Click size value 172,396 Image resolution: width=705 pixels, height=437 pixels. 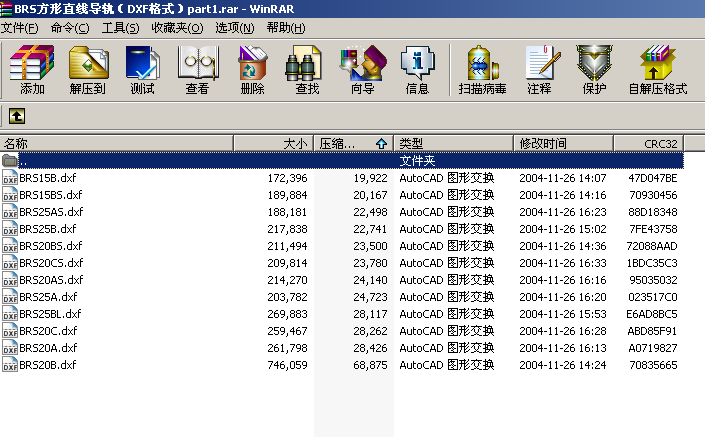point(287,178)
